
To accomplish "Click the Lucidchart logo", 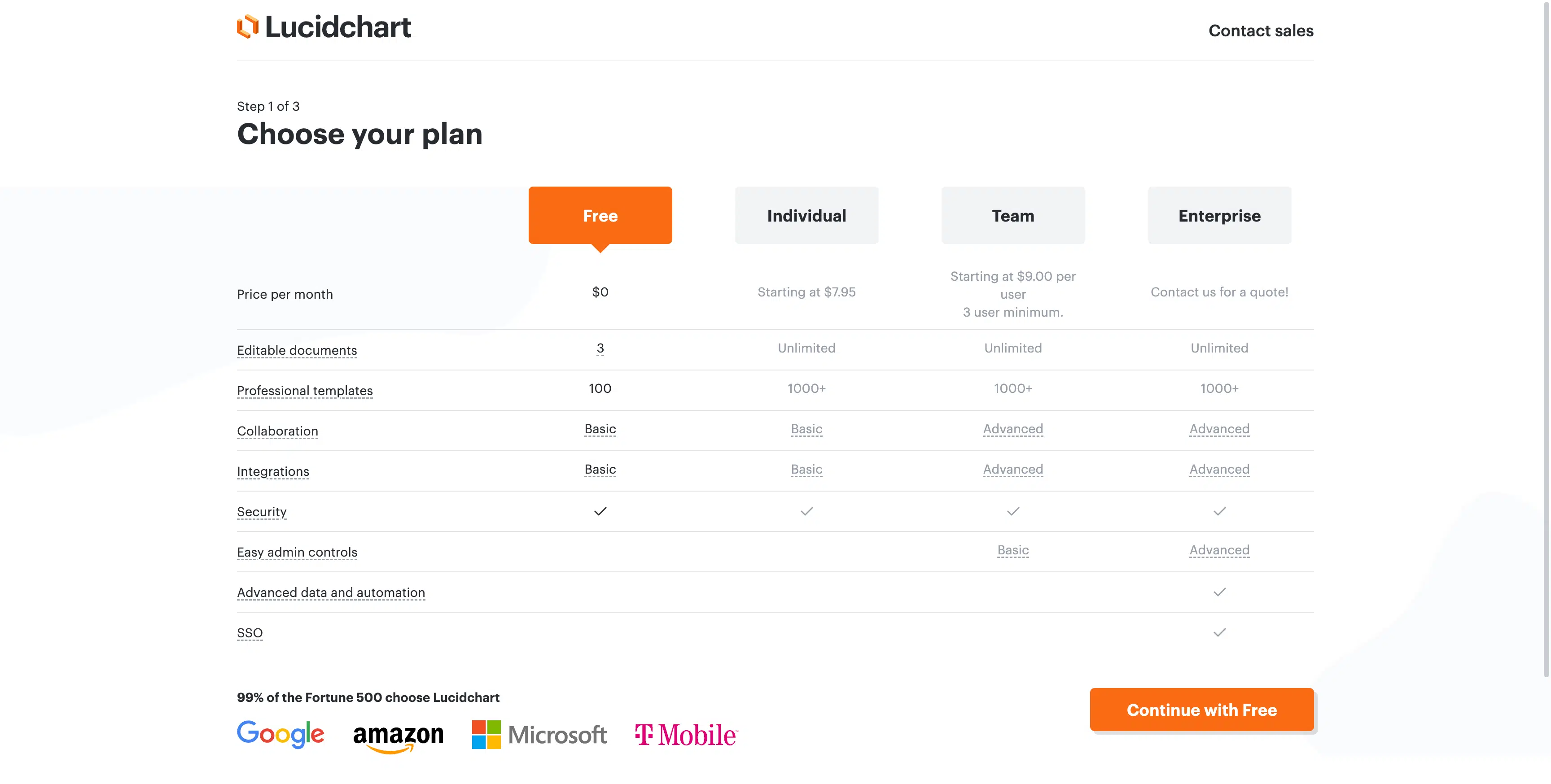I will click(x=324, y=27).
